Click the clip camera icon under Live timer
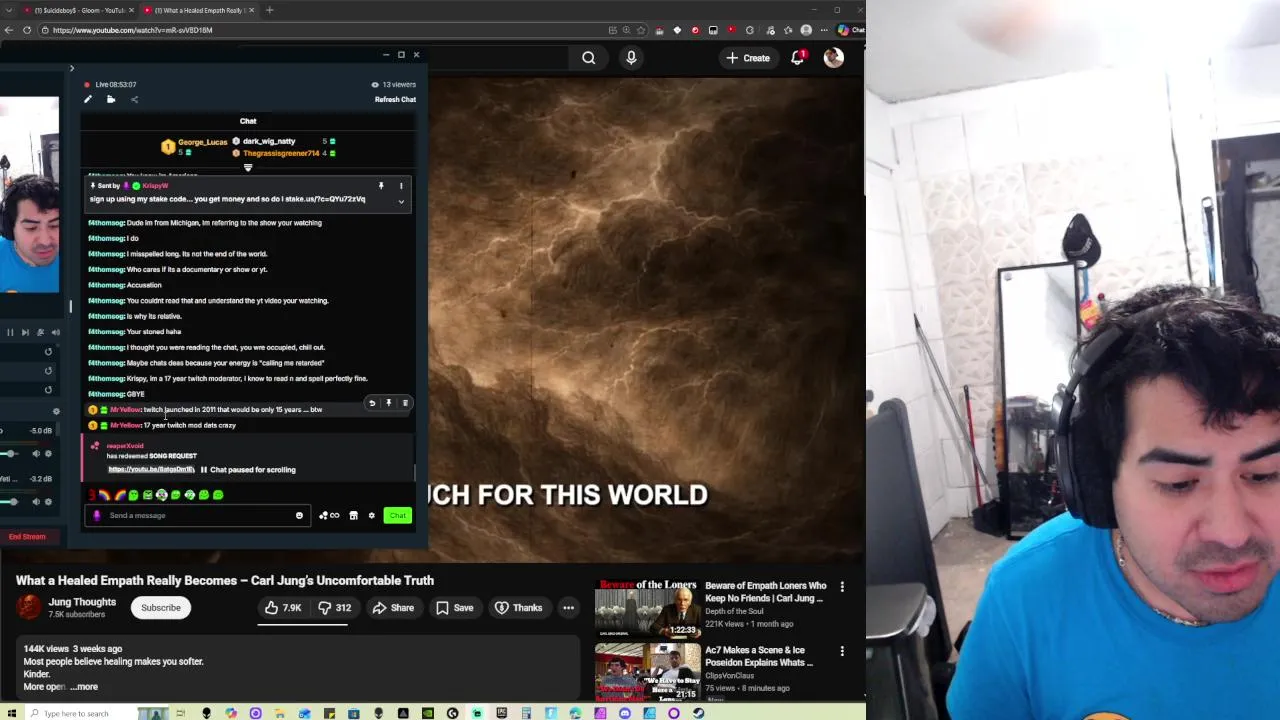This screenshot has height=720, width=1280. click(111, 99)
